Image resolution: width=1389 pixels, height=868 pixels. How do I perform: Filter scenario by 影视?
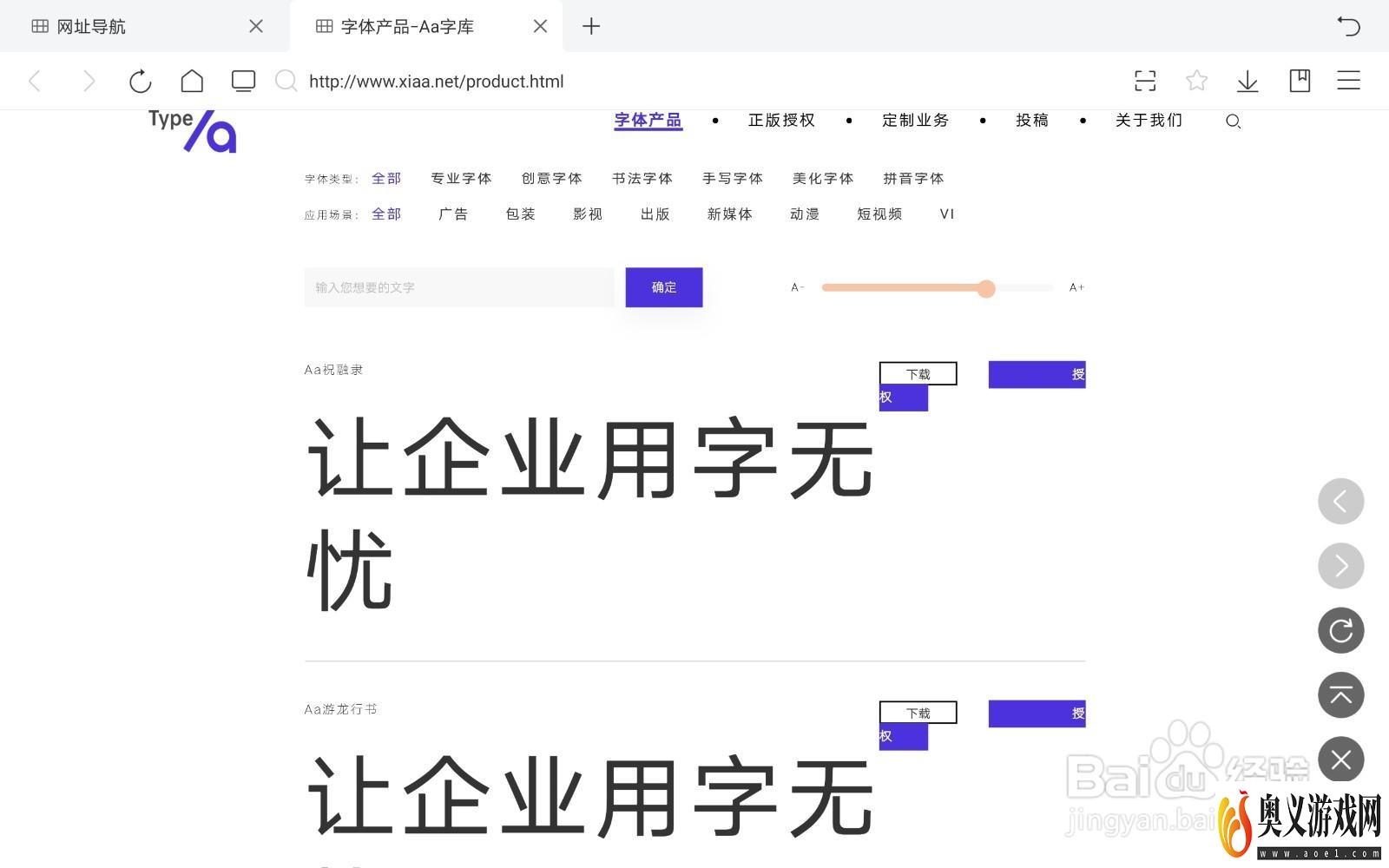coord(587,214)
